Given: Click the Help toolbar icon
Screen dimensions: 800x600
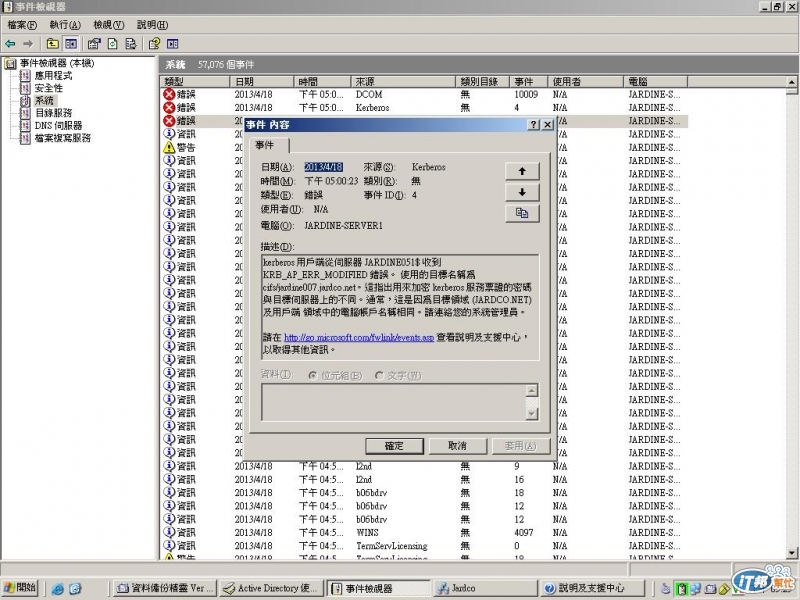Looking at the screenshot, I should pyautogui.click(x=154, y=44).
